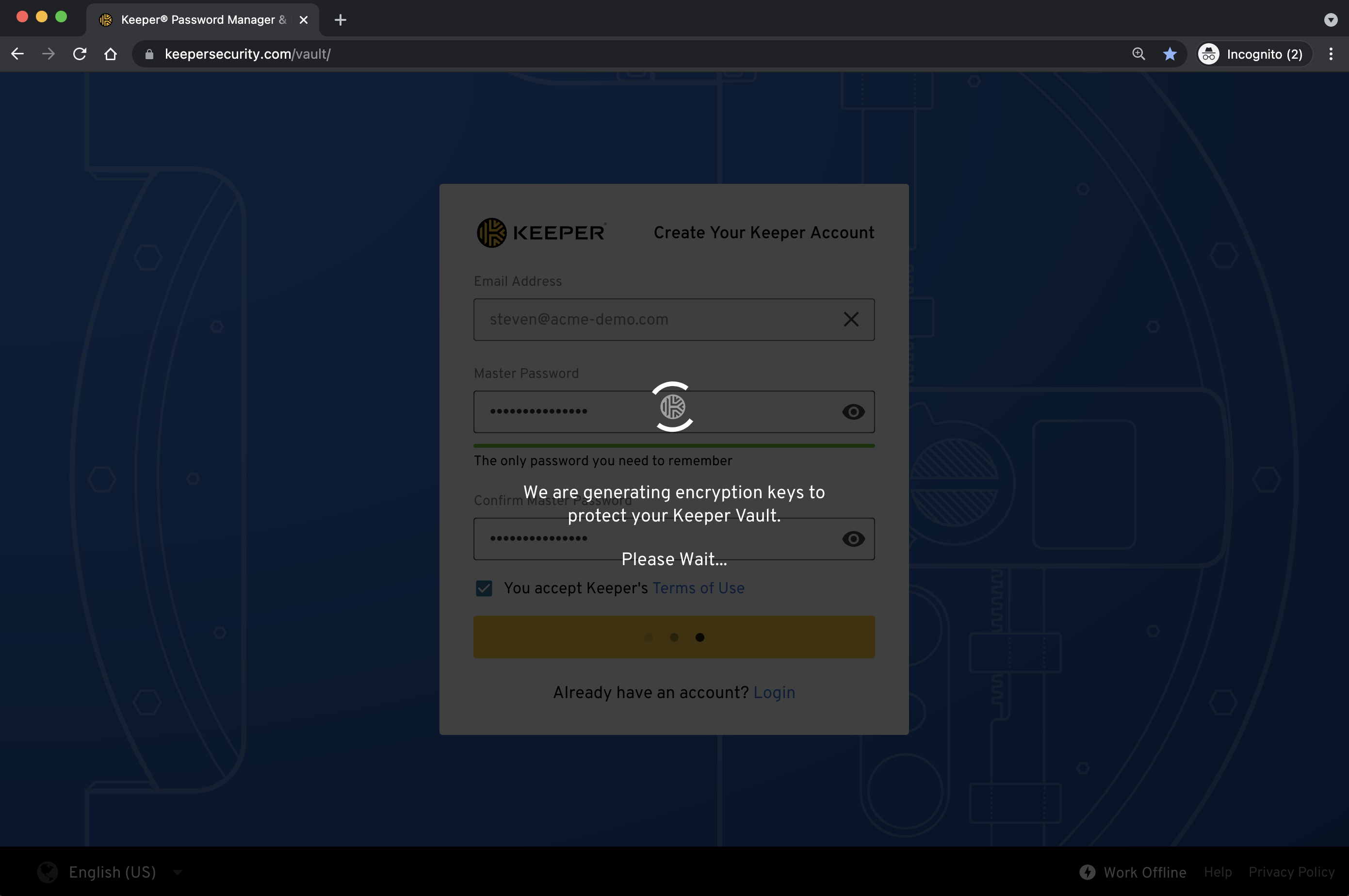Open a new browser tab
The image size is (1349, 896).
[341, 20]
